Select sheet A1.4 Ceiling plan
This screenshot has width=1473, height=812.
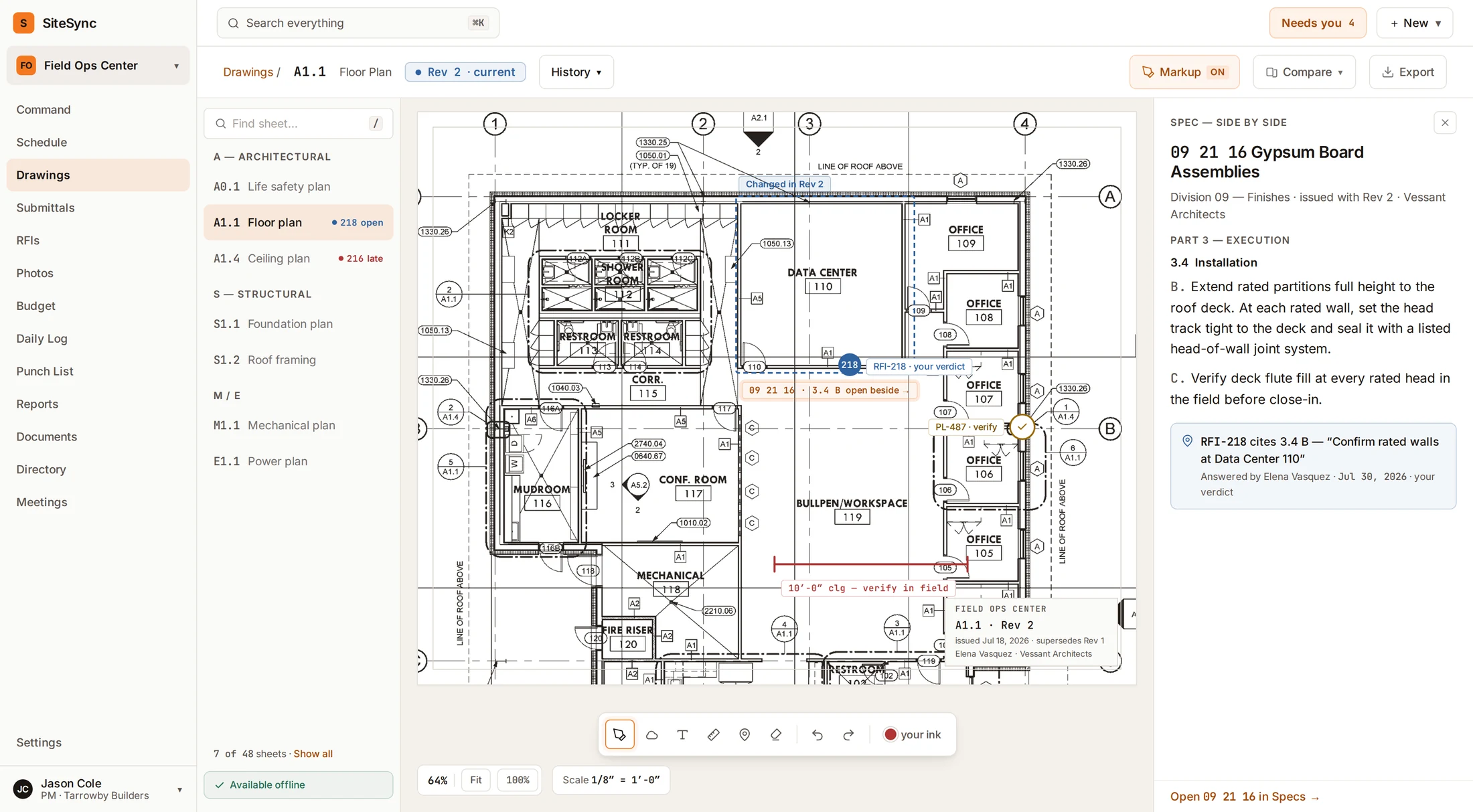(x=298, y=258)
